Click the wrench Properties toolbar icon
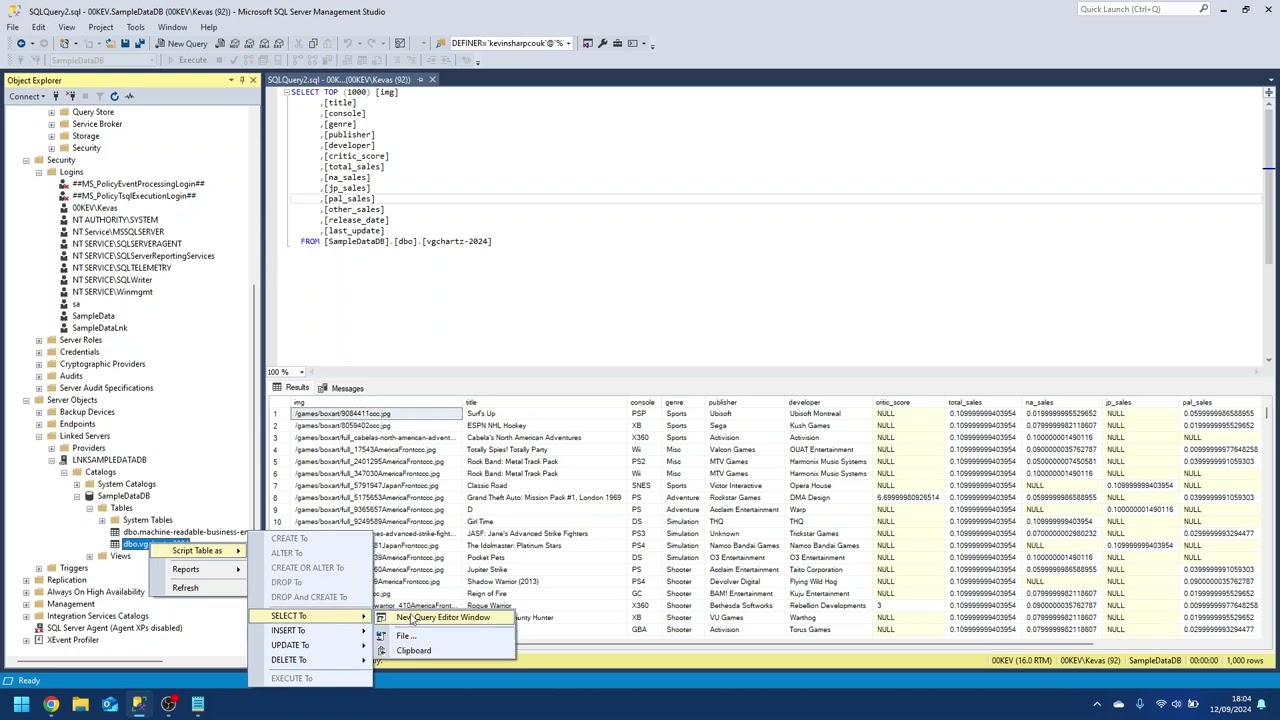This screenshot has height=720, width=1280. (603, 43)
